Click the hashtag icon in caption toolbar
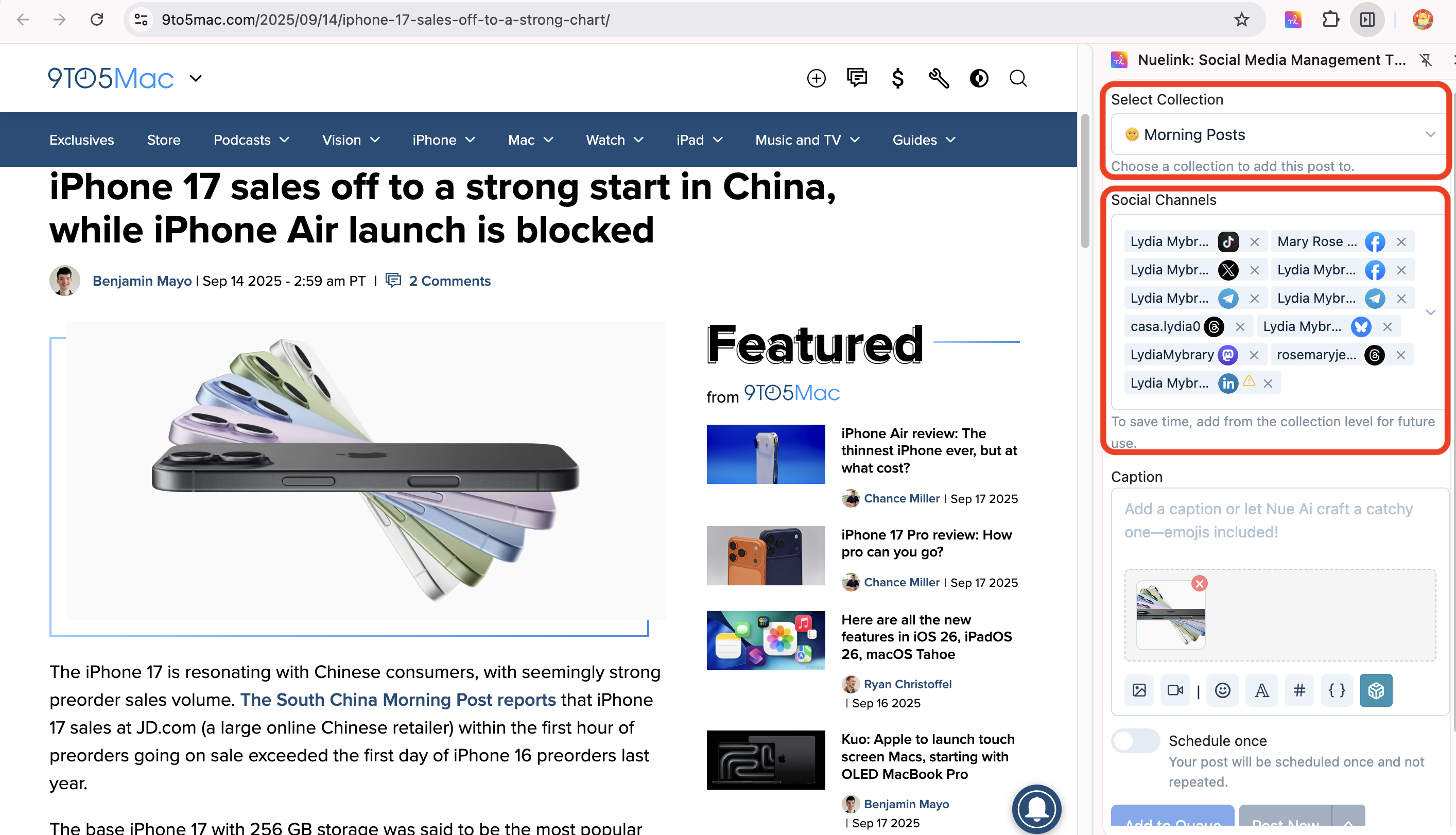This screenshot has width=1456, height=835. coord(1299,690)
